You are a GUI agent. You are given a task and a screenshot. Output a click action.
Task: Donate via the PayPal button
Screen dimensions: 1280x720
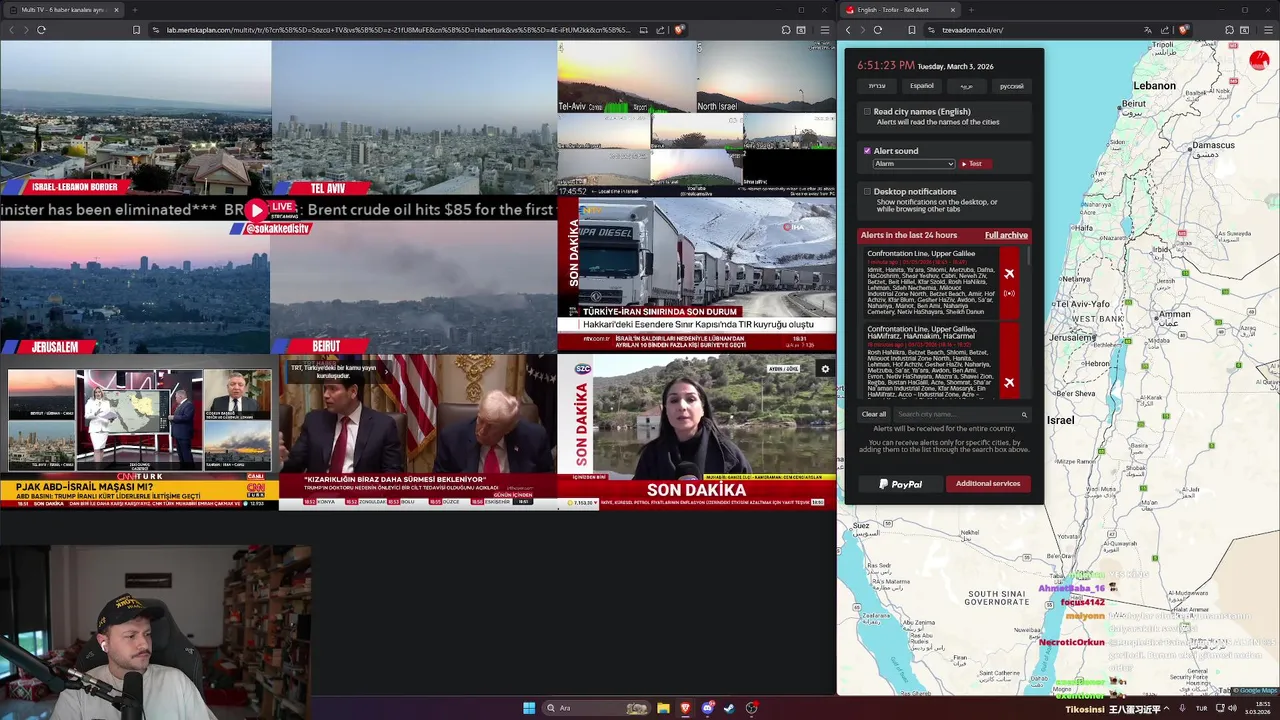click(x=900, y=484)
